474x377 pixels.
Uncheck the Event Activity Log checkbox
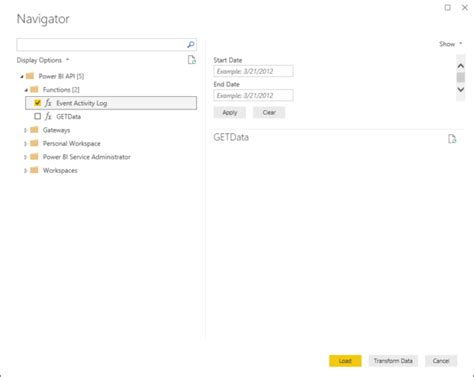(x=38, y=103)
